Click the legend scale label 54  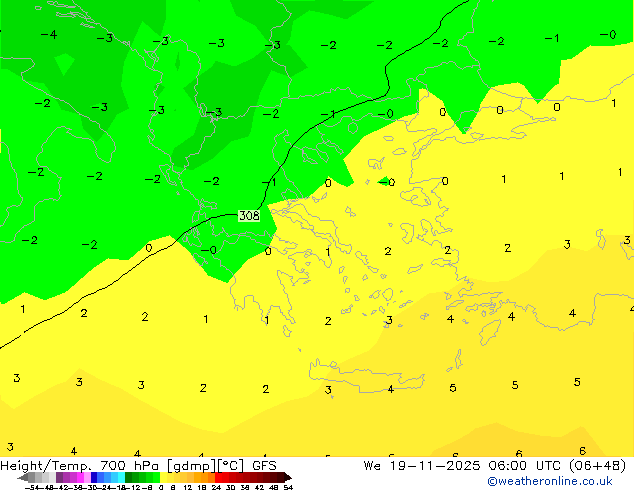tap(288, 488)
